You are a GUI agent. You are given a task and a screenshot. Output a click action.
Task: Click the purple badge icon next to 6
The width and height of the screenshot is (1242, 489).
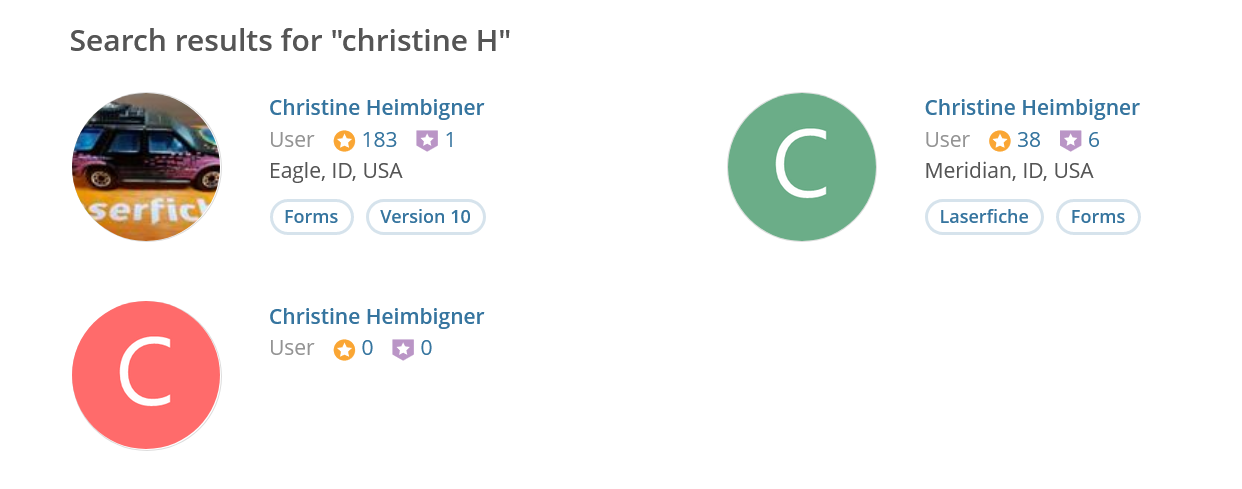1071,141
